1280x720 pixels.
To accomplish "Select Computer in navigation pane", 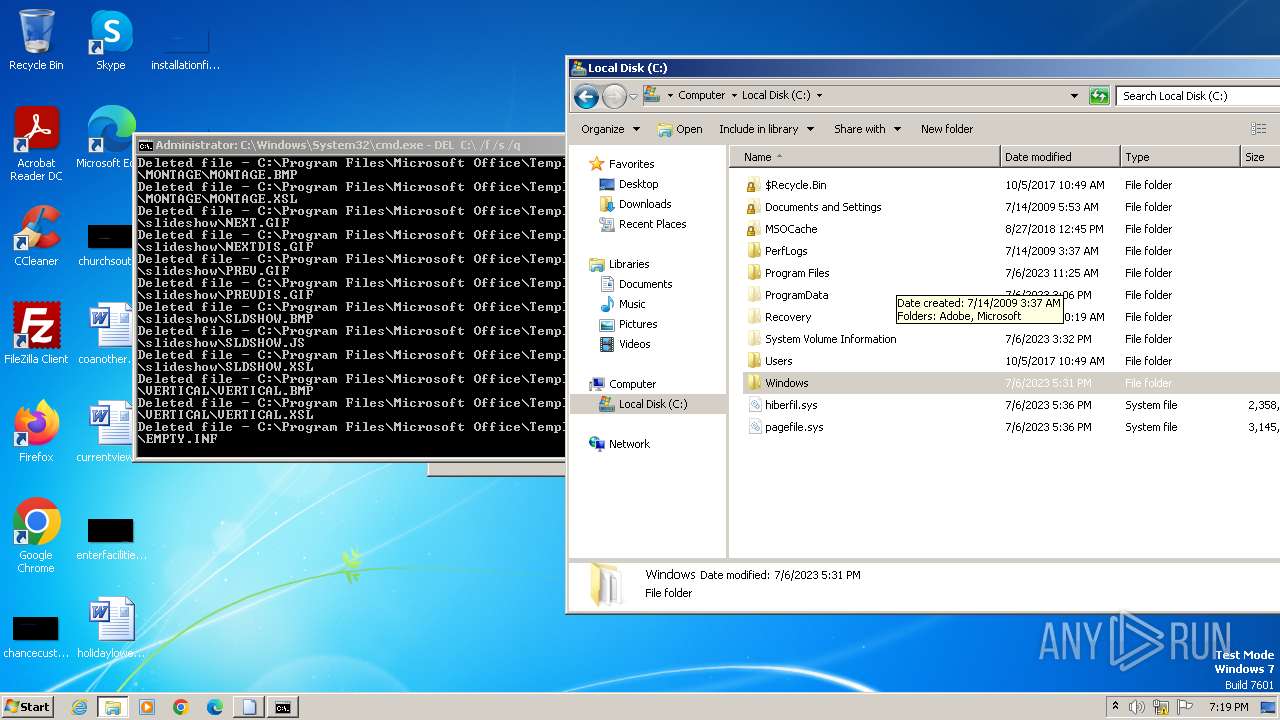I will tap(632, 384).
